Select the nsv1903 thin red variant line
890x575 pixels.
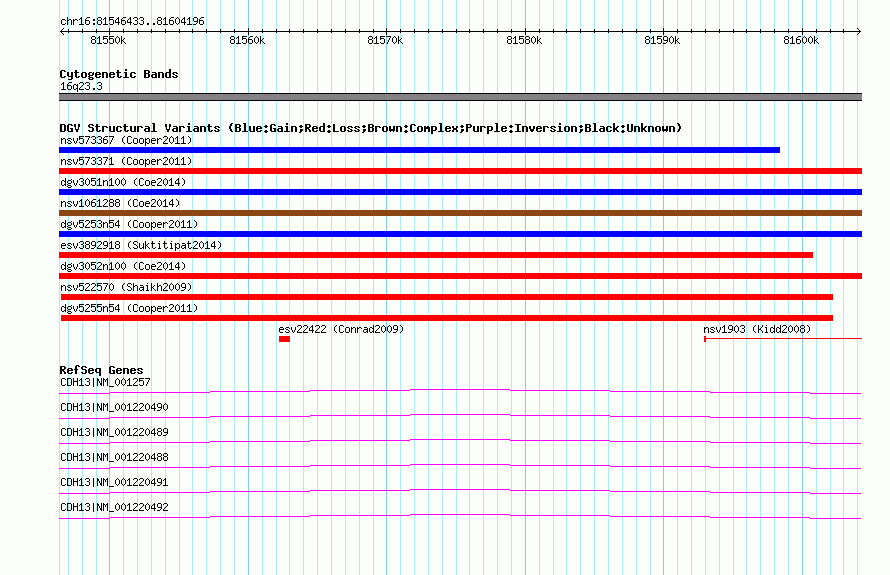point(783,339)
